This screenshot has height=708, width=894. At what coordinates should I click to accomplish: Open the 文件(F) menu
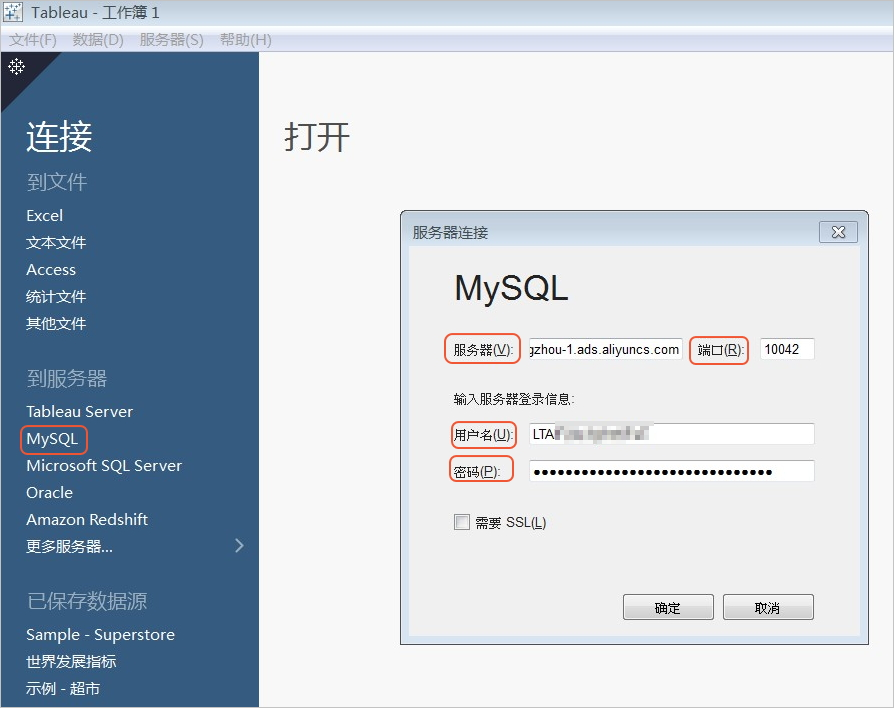point(32,40)
